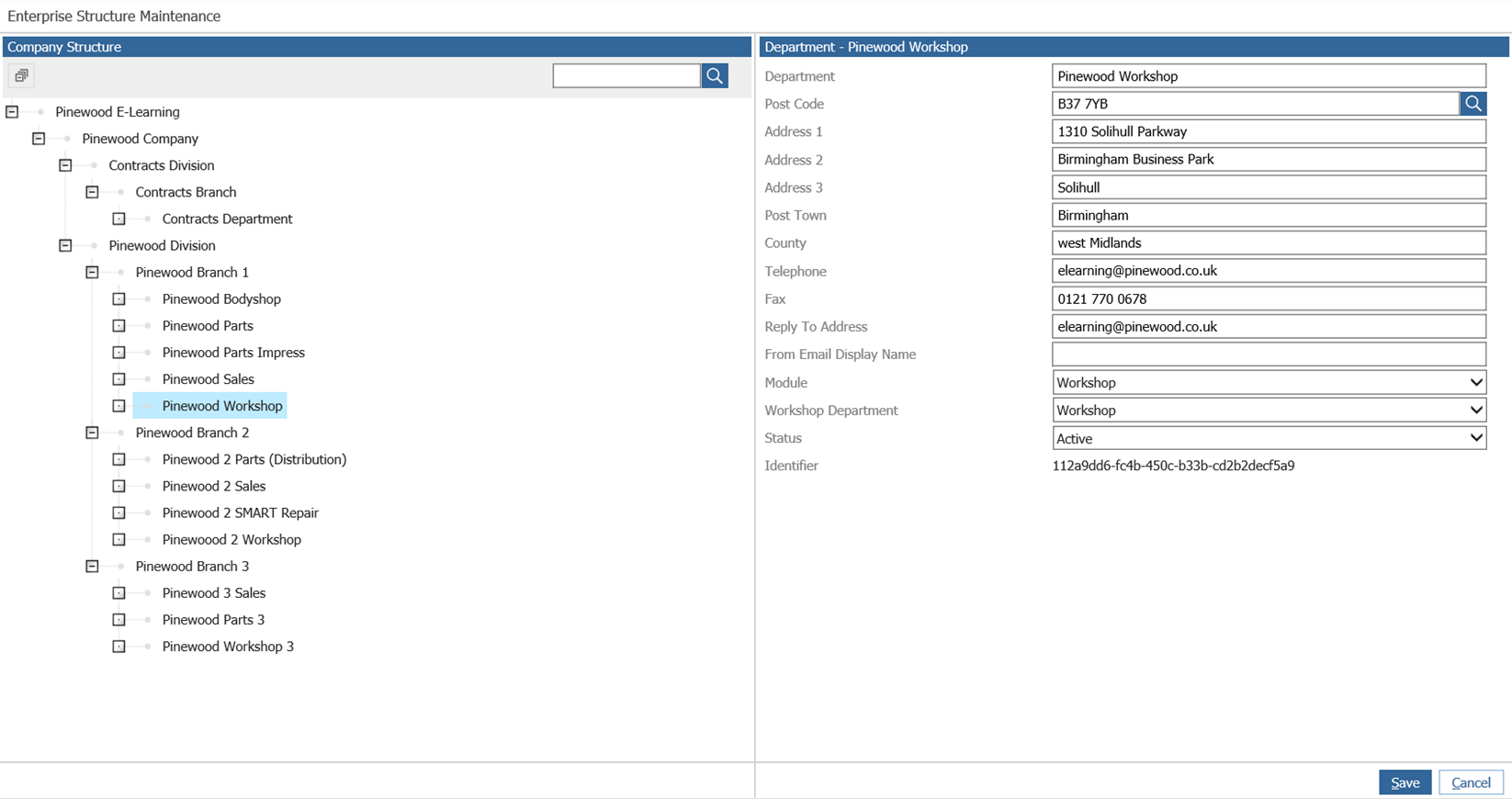
Task: Click the company structure search magnifier button
Action: coord(715,75)
